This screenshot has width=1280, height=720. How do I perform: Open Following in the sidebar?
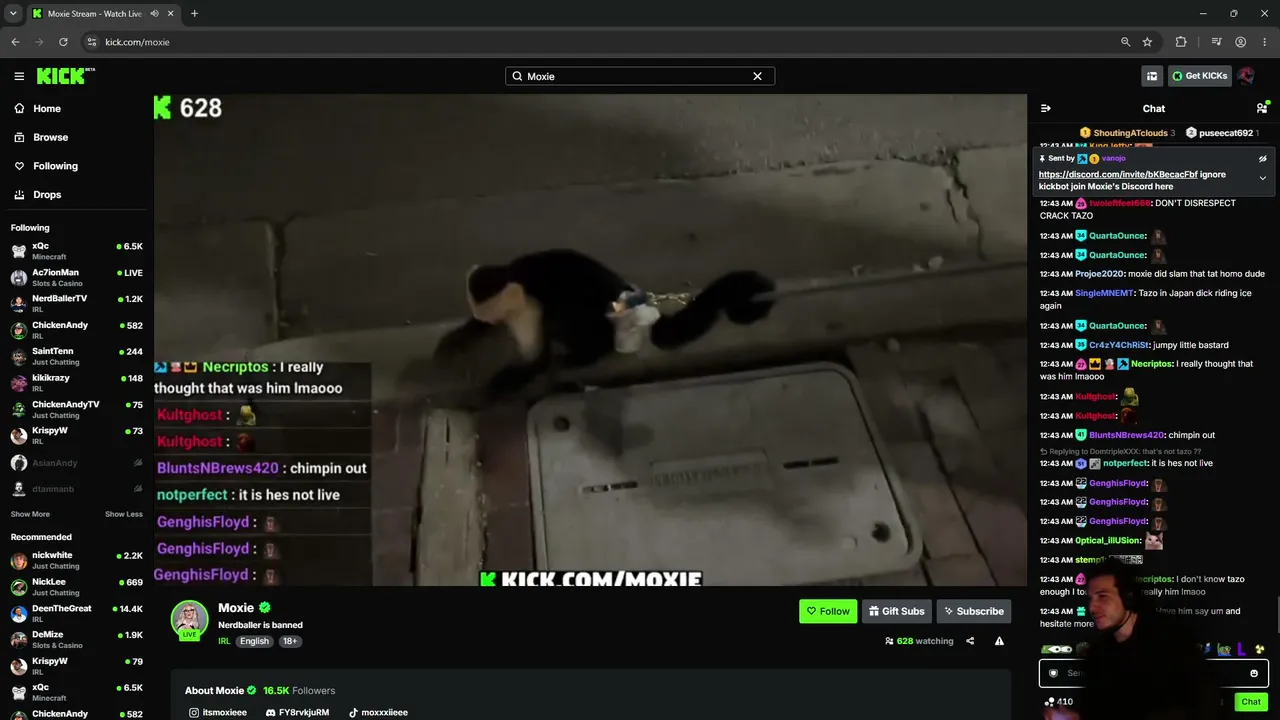[55, 166]
